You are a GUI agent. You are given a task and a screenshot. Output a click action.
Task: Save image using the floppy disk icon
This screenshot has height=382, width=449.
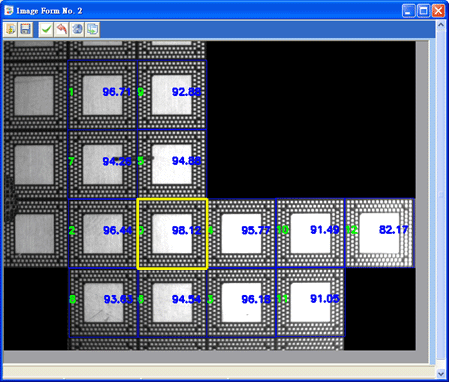coord(25,29)
